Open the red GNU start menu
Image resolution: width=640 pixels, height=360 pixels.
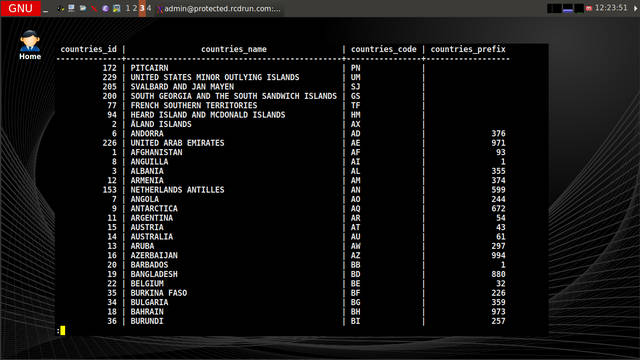(x=20, y=8)
